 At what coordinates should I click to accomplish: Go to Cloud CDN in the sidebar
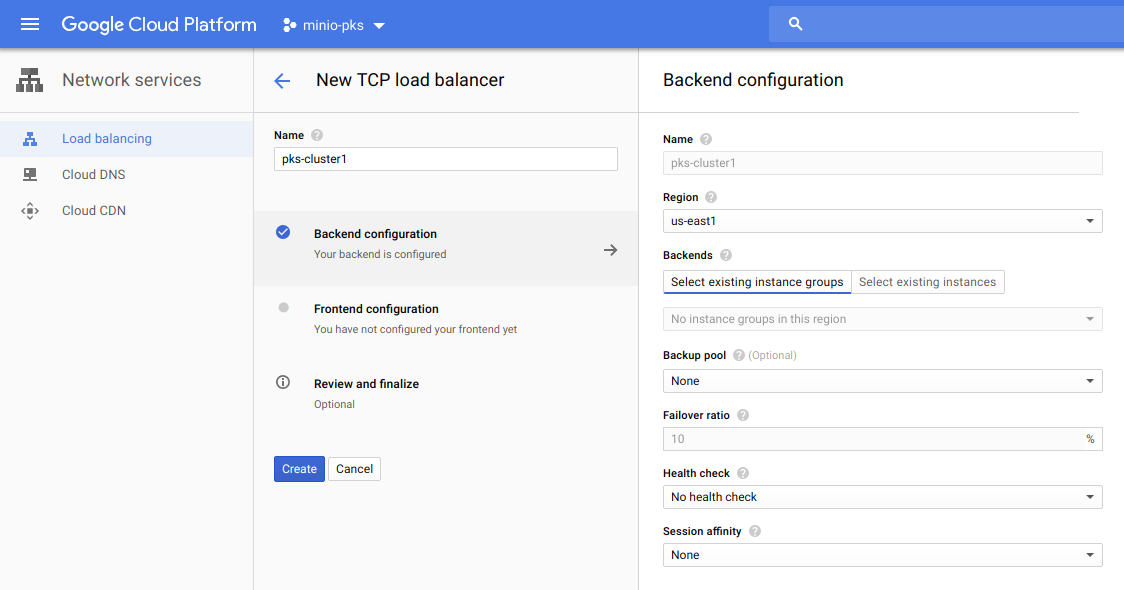click(93, 211)
